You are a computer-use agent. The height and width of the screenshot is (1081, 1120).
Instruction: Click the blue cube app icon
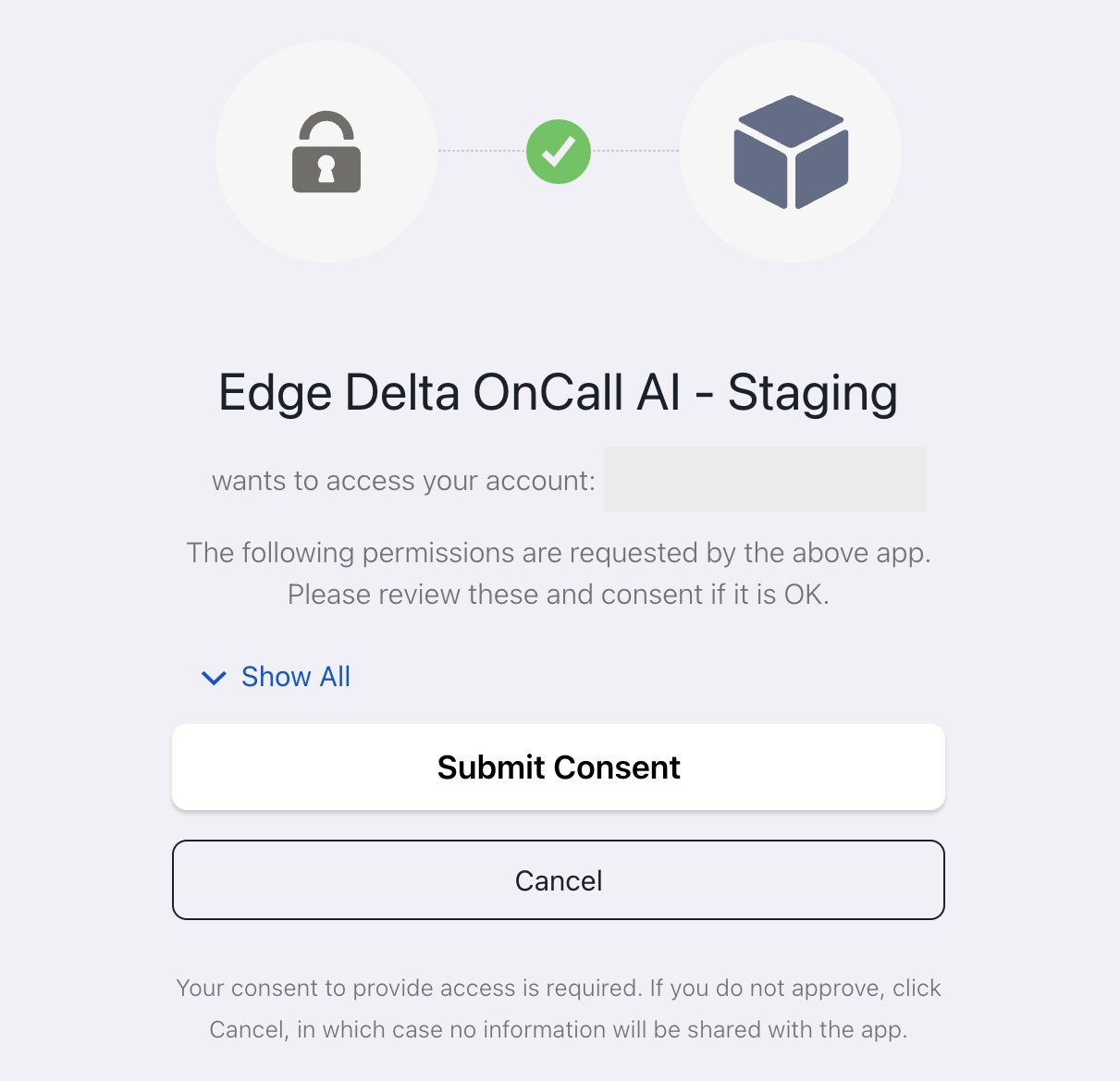coord(791,152)
